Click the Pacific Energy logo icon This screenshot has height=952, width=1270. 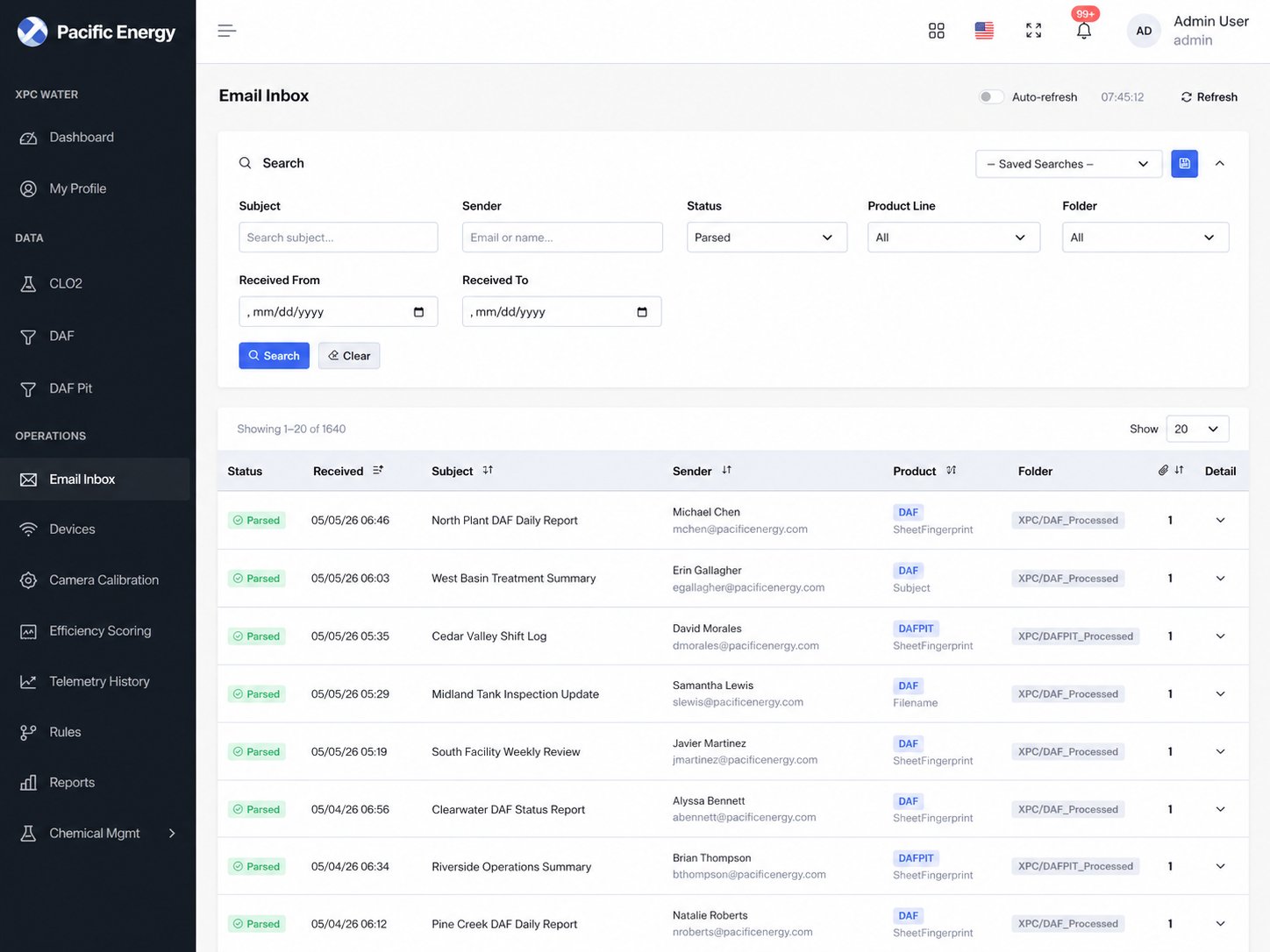[32, 32]
